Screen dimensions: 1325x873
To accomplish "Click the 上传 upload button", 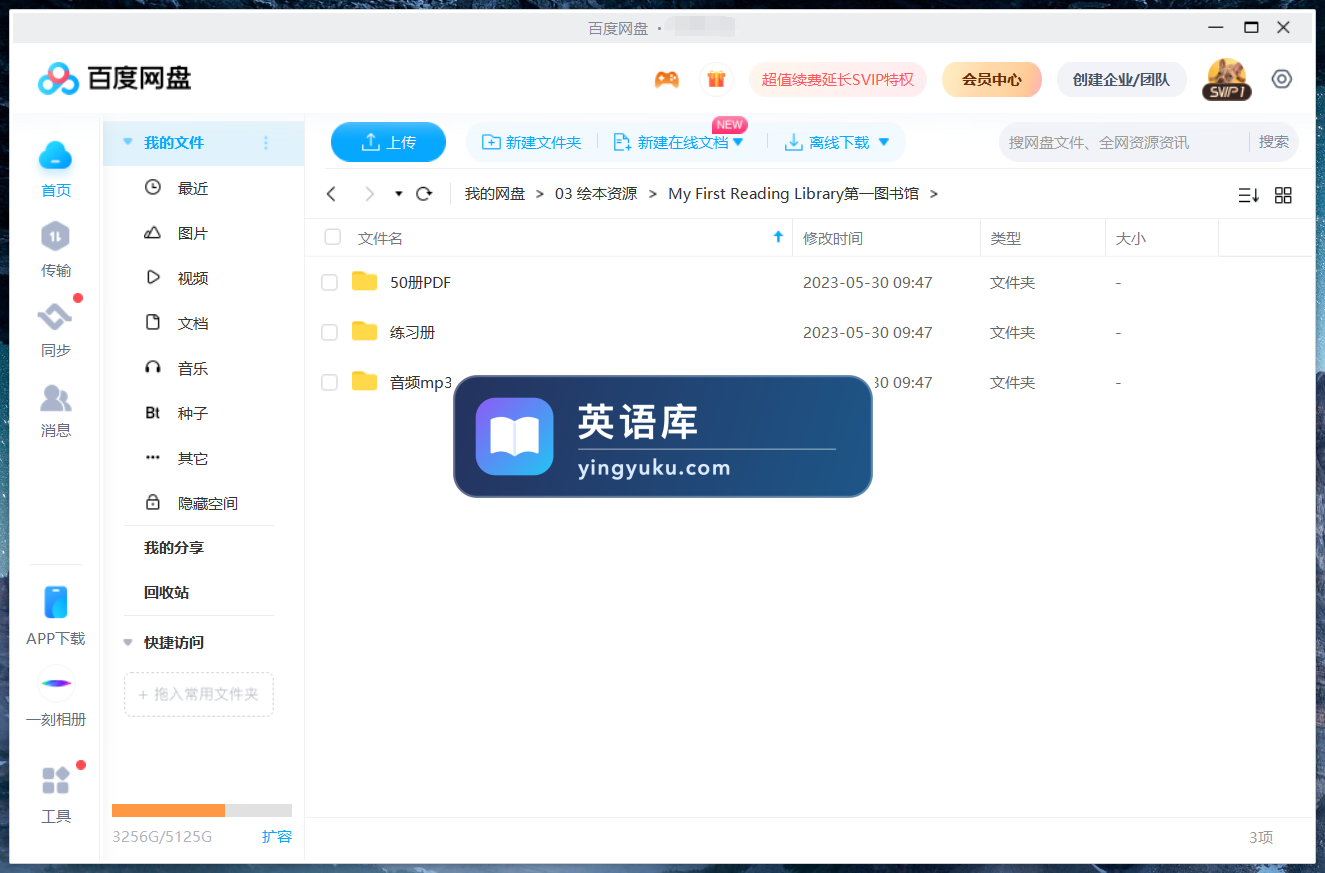I will click(x=388, y=142).
